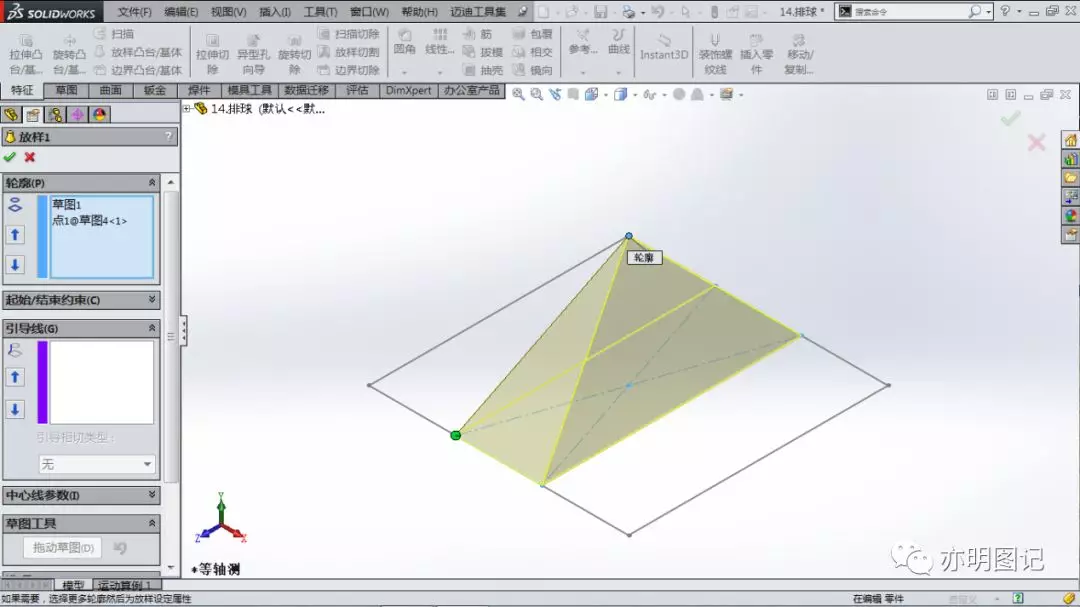Click 旋转切除 revolved cut tool
Viewport: 1080px width, 607px height.
coord(294,54)
